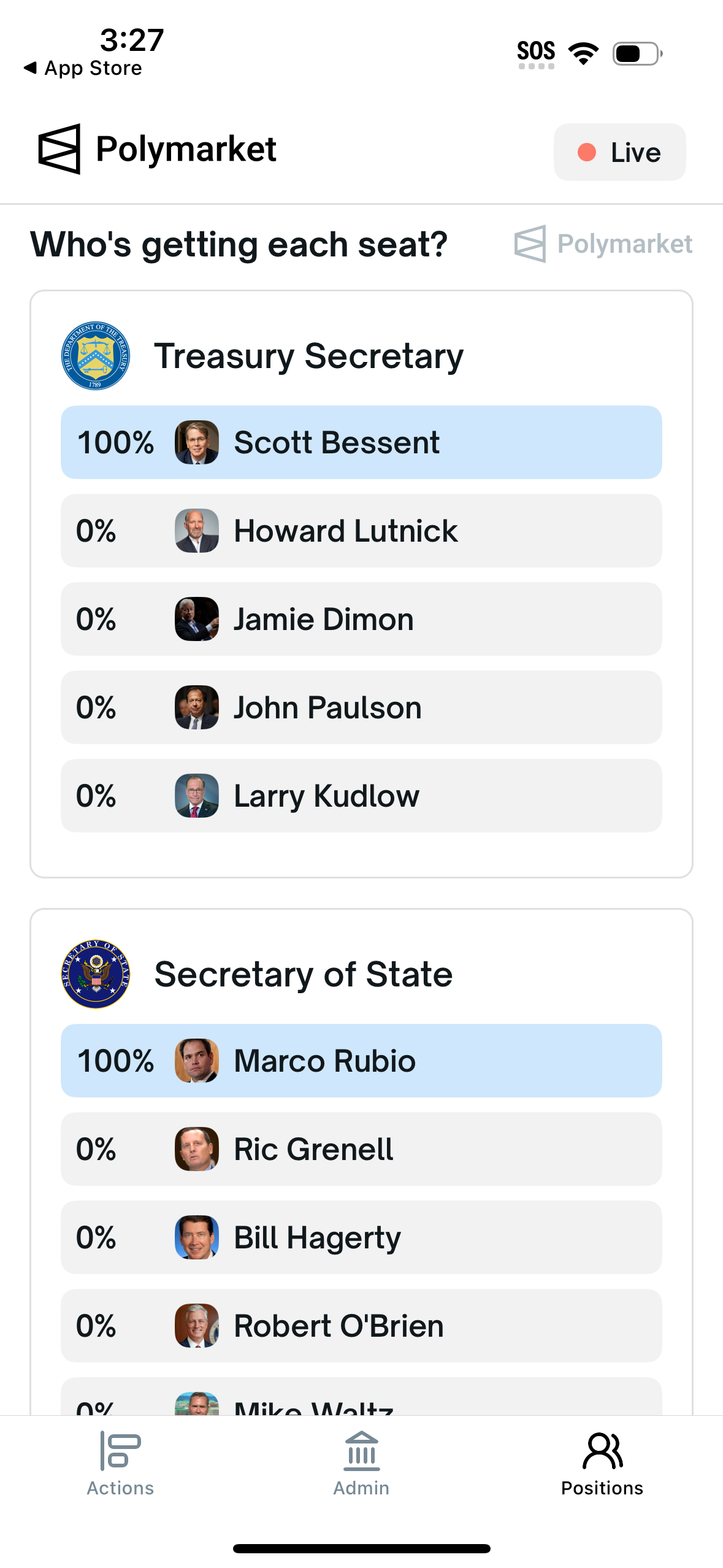This screenshot has width=723, height=1568.
Task: Select the Howard Lutnick row
Action: [x=361, y=531]
